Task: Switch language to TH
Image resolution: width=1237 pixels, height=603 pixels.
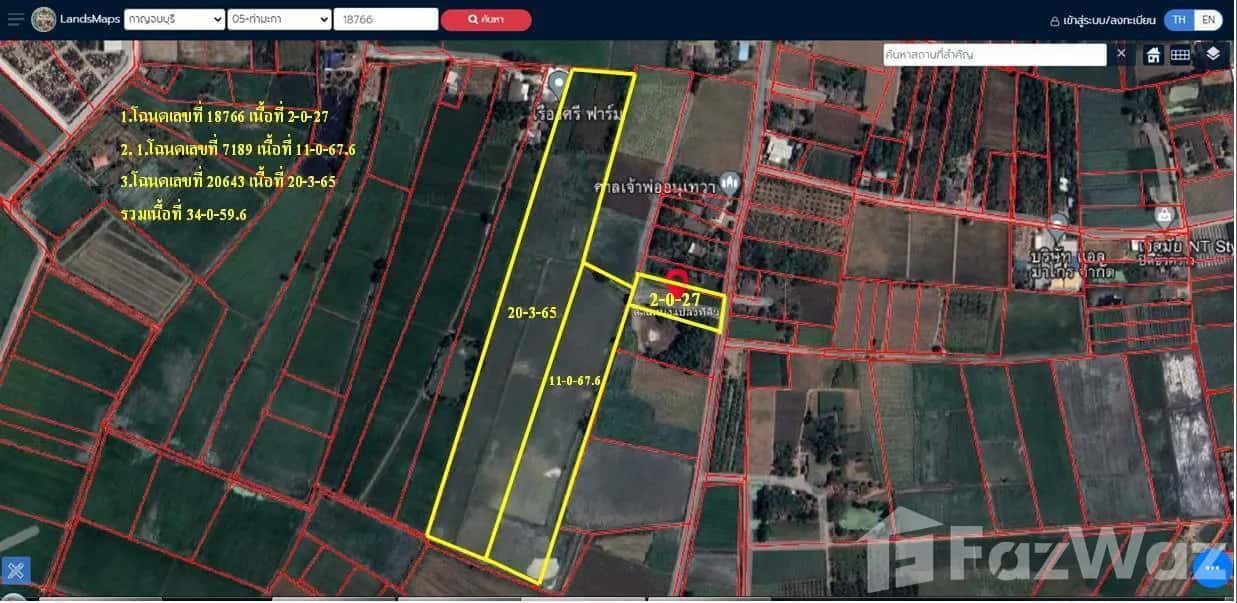Action: tap(1180, 20)
